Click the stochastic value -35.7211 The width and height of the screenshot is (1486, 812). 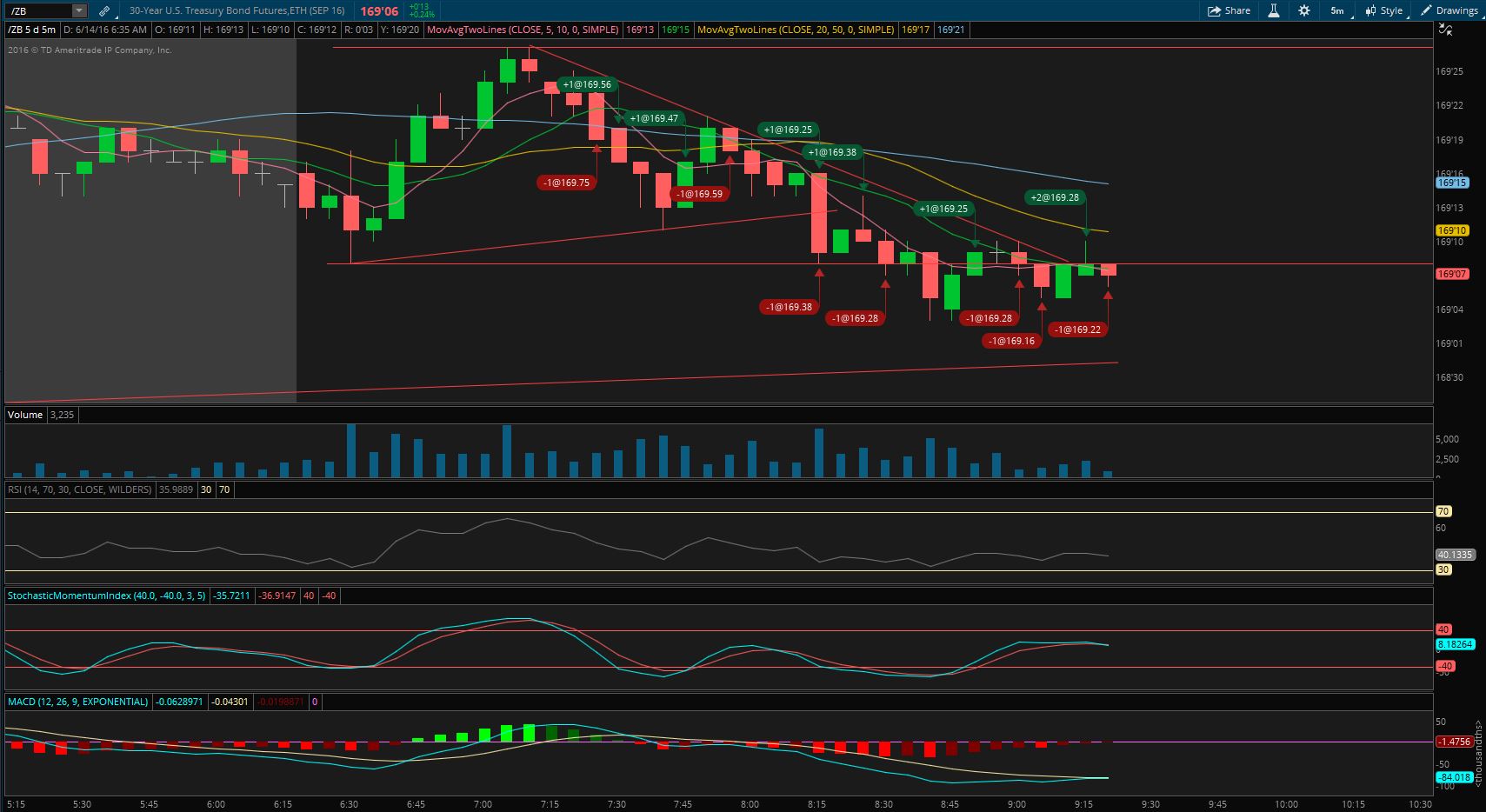pyautogui.click(x=232, y=596)
